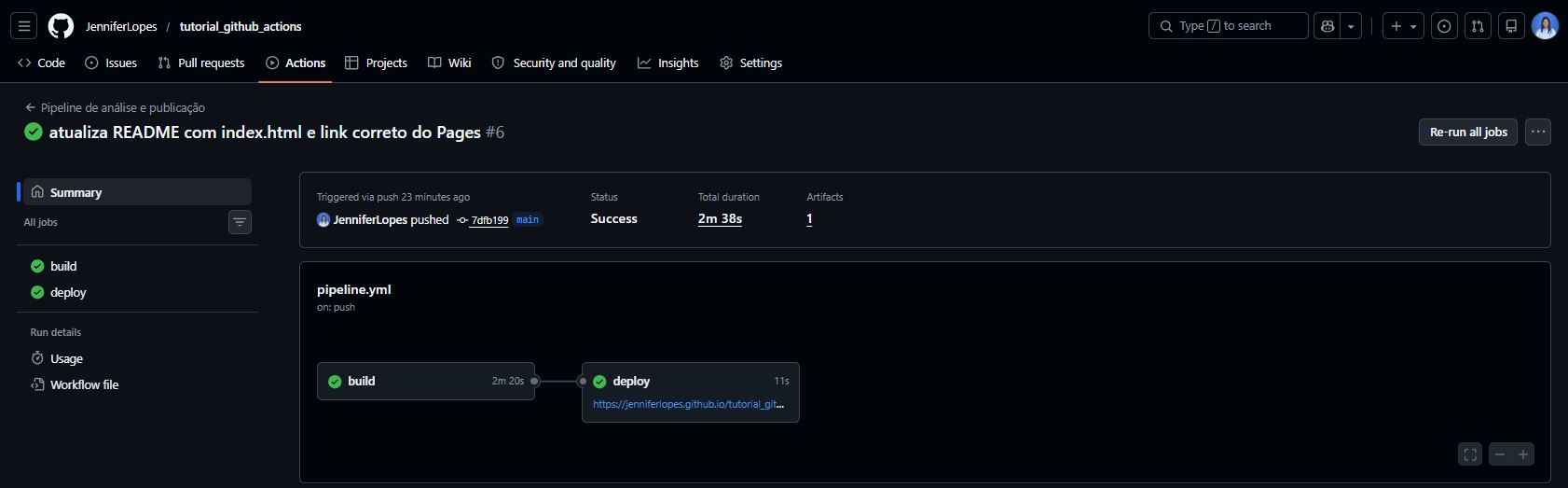Open the hamburger navigation menu
Viewport: 1568px width, 488px height.
(24, 26)
